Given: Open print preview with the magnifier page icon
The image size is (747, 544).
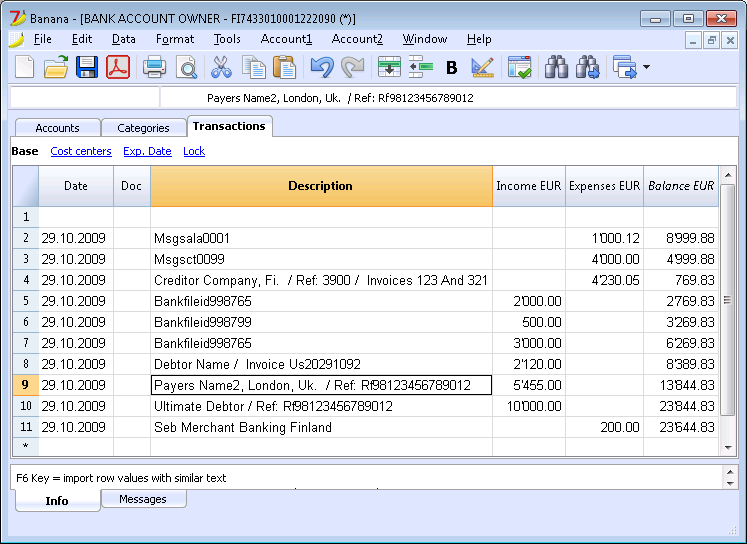Looking at the screenshot, I should 186,67.
